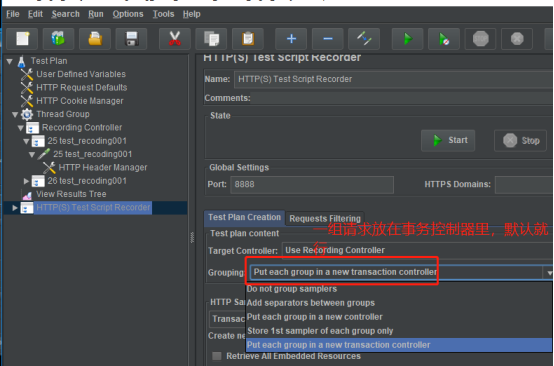Click the HTTPS Domains input field
The image size is (554, 366).
pyautogui.click(x=524, y=185)
